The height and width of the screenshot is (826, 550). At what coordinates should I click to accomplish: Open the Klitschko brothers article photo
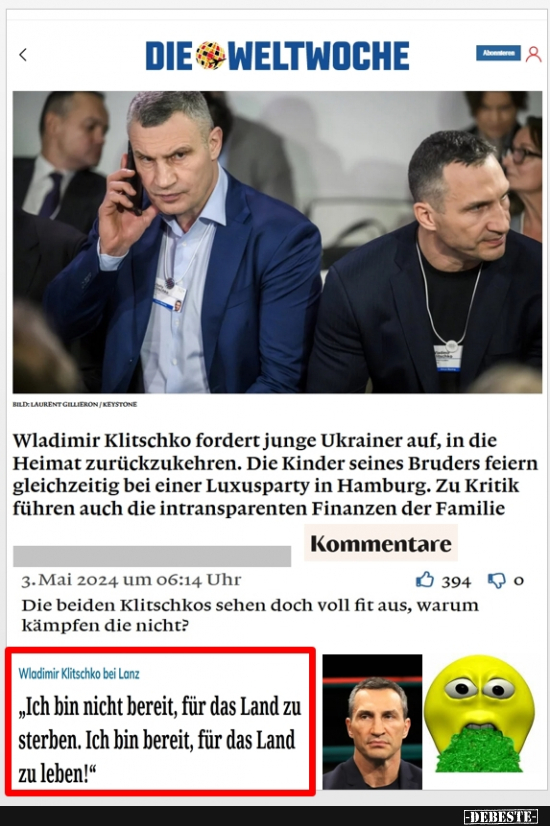point(278,242)
